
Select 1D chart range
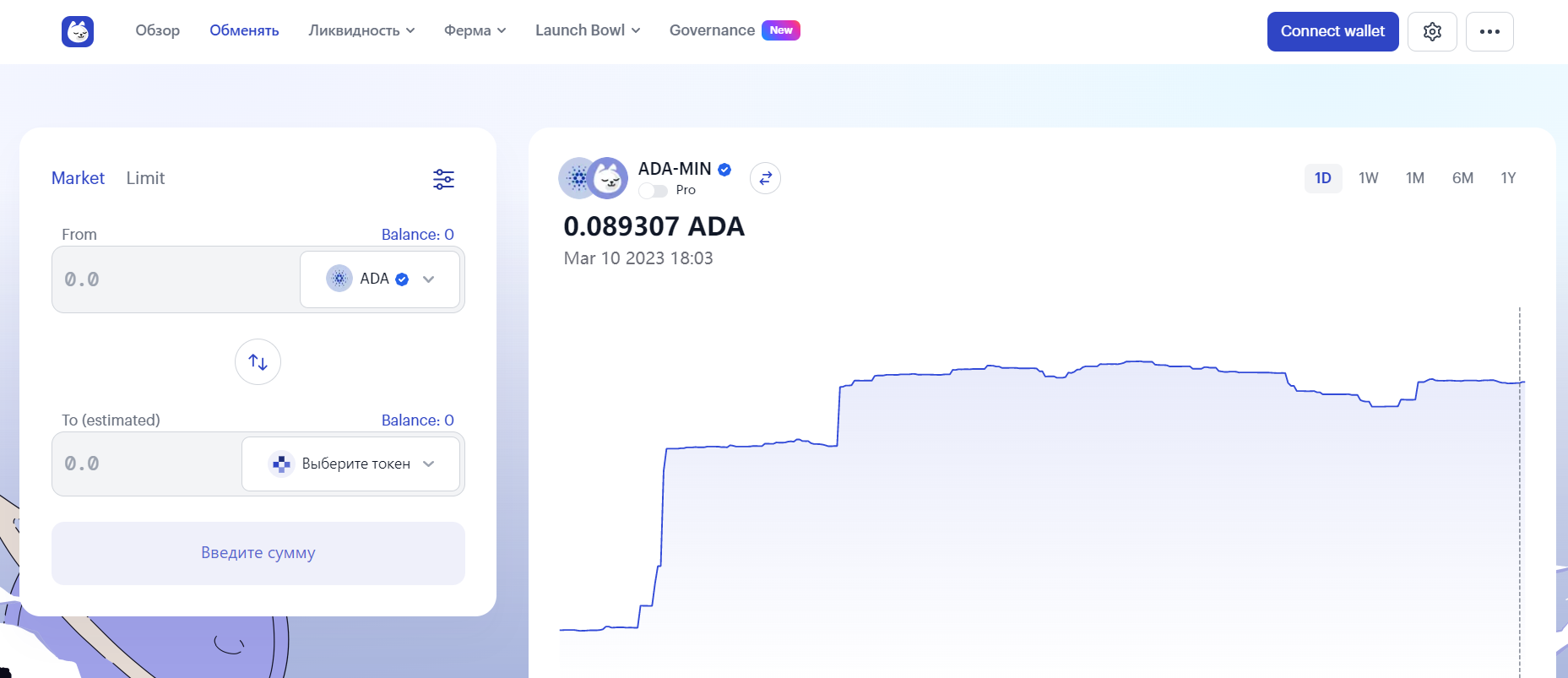pos(1323,178)
